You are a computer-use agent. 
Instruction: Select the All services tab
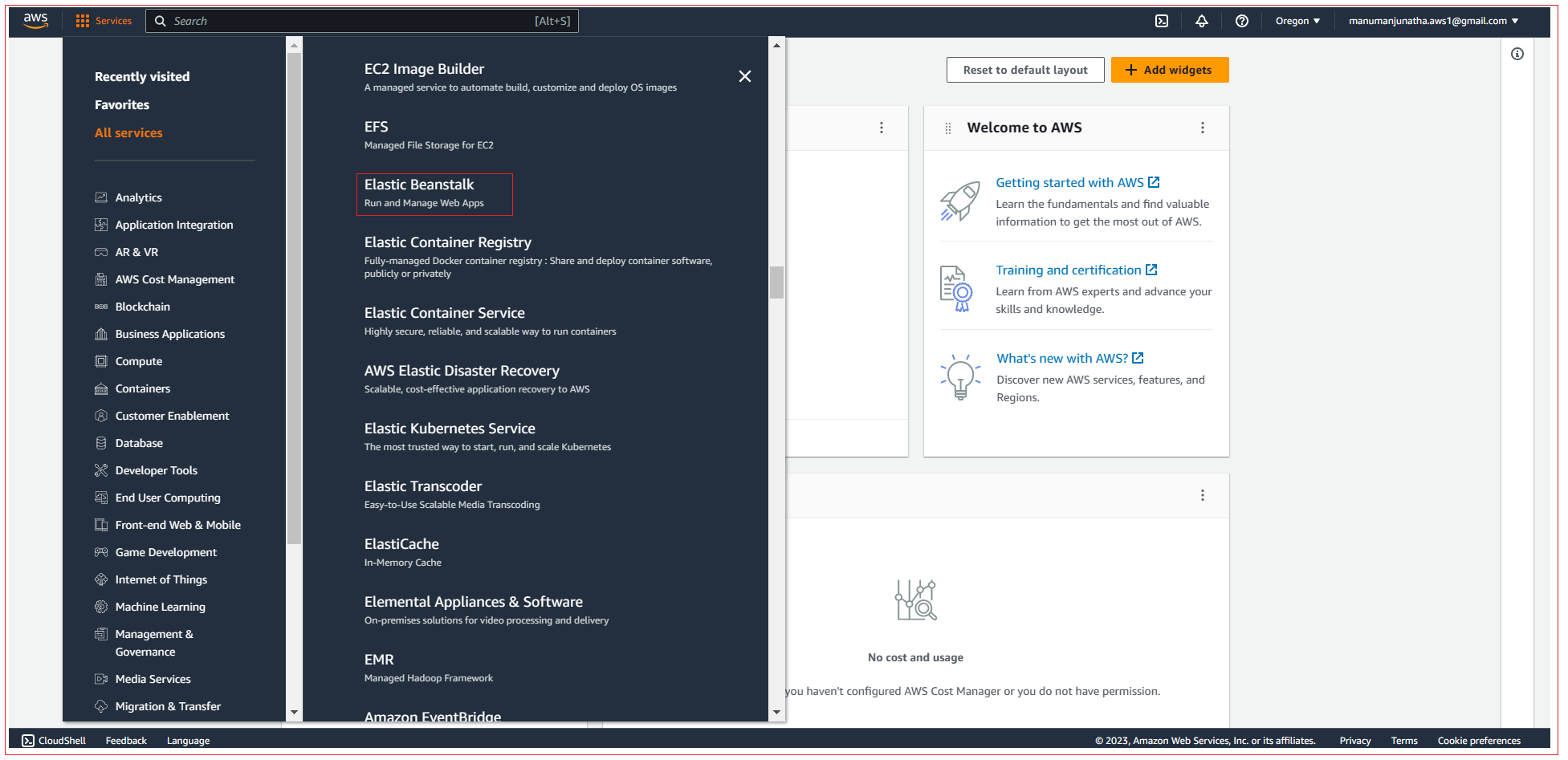tap(128, 133)
